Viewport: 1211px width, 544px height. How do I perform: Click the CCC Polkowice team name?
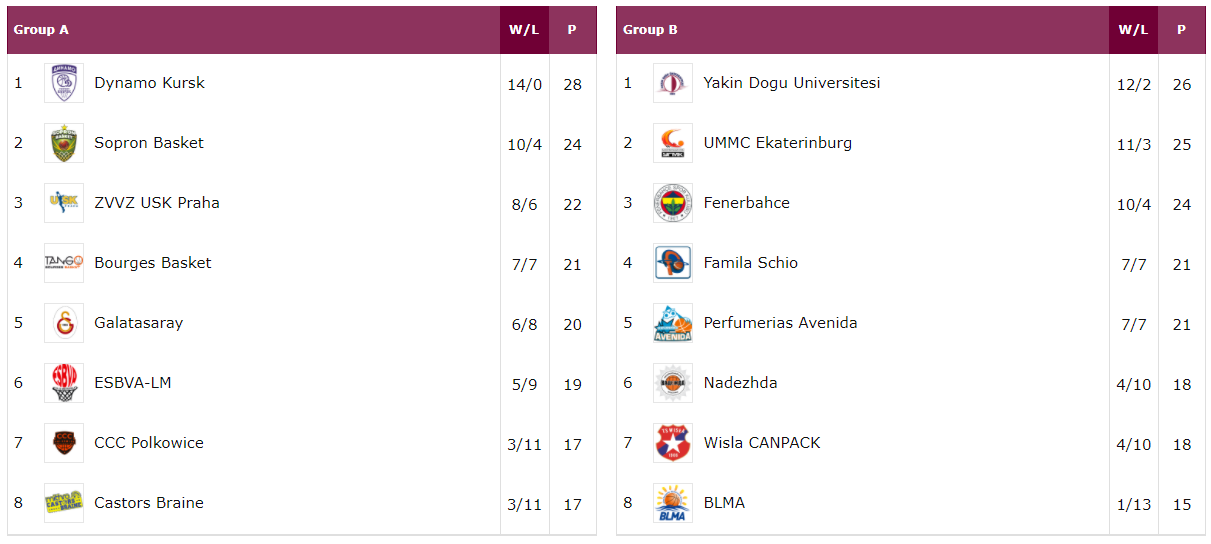tap(149, 443)
